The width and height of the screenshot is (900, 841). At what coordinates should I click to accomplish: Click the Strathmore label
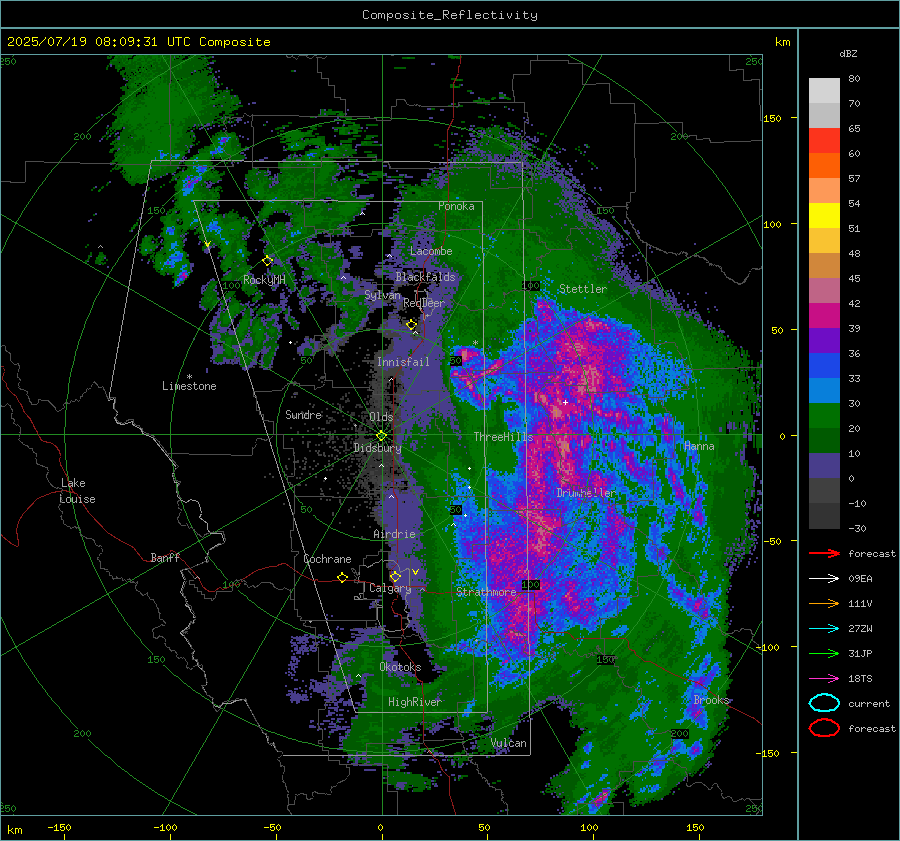(x=486, y=592)
